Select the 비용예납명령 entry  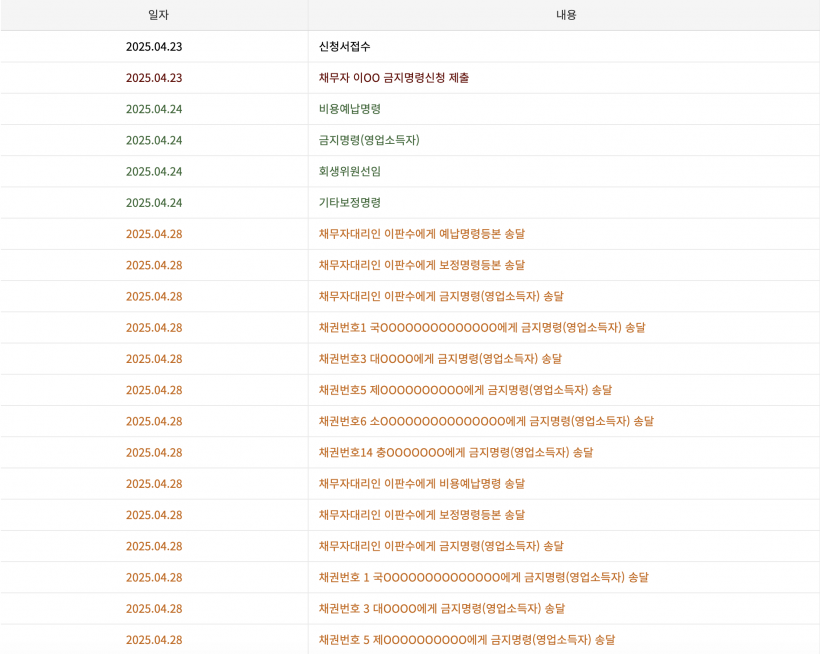click(350, 109)
